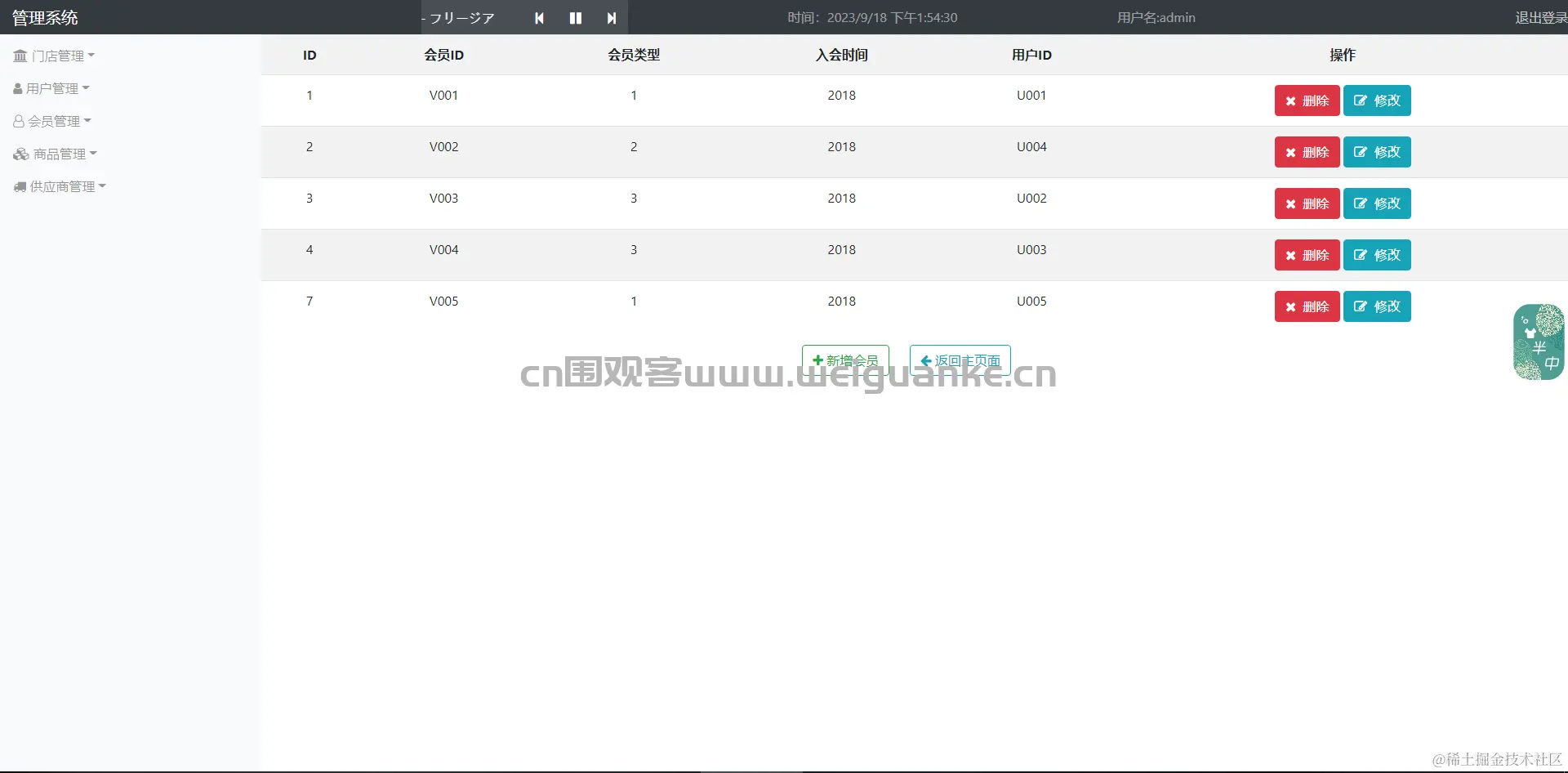The image size is (1568, 773).
Task: Click the member icon beside 会员管理
Action: [x=19, y=121]
